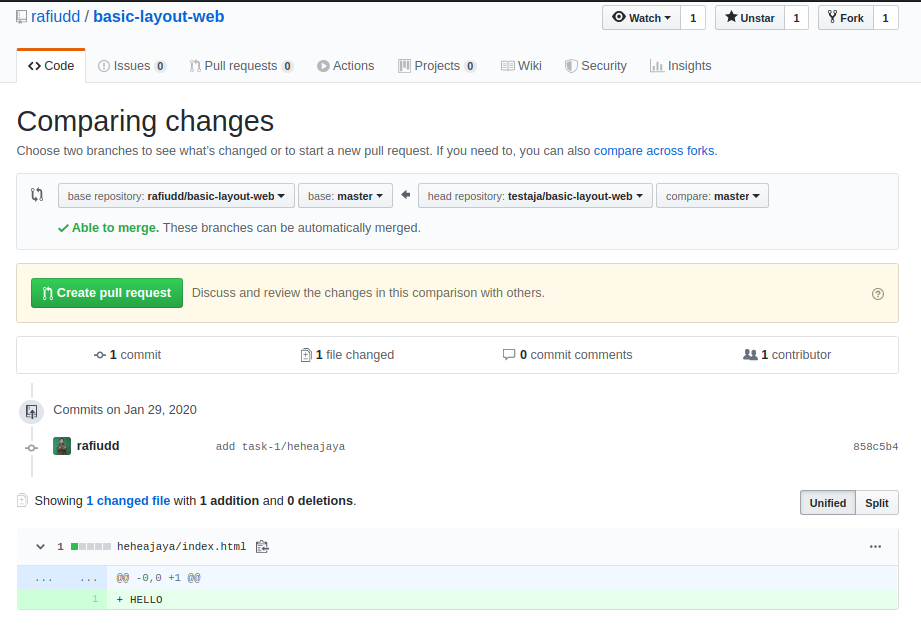
Task: Fork the repository
Action: pos(846,18)
